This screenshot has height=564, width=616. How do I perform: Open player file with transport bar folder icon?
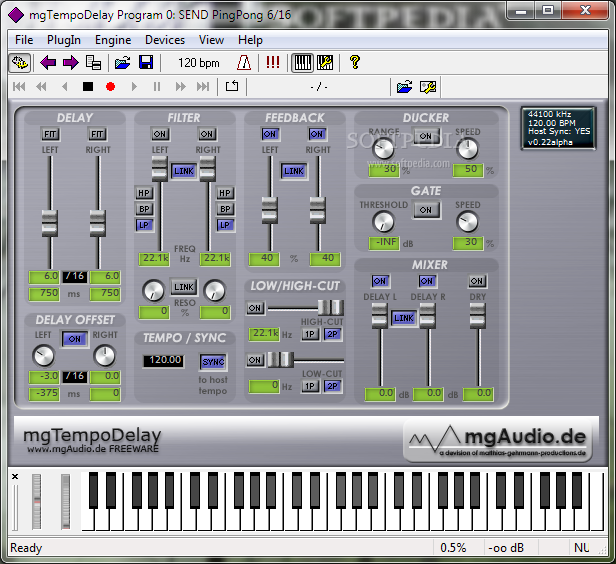(x=405, y=87)
